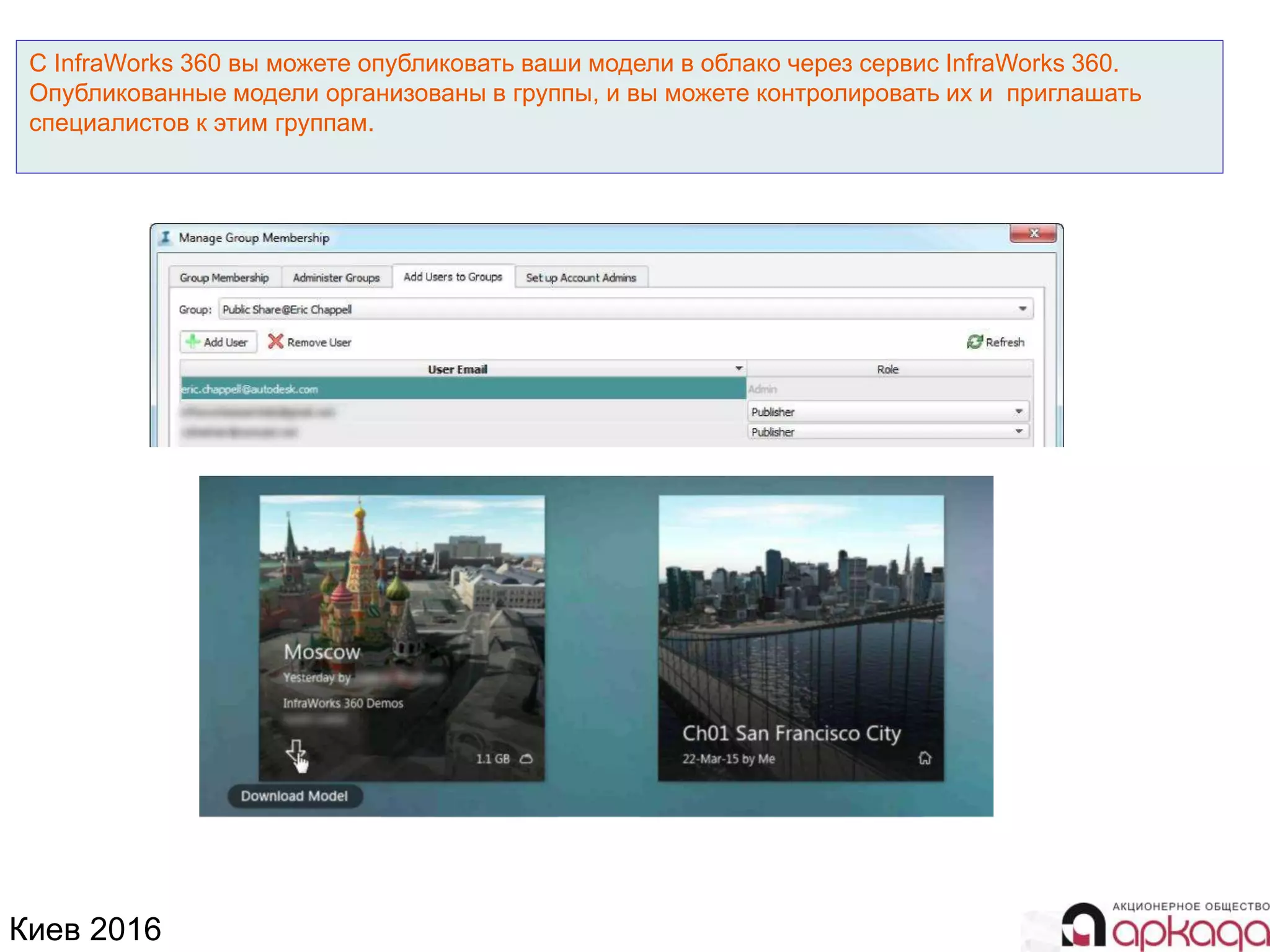Click Refresh in the membership dialog
The width and height of the screenshot is (1270, 952).
pos(996,342)
